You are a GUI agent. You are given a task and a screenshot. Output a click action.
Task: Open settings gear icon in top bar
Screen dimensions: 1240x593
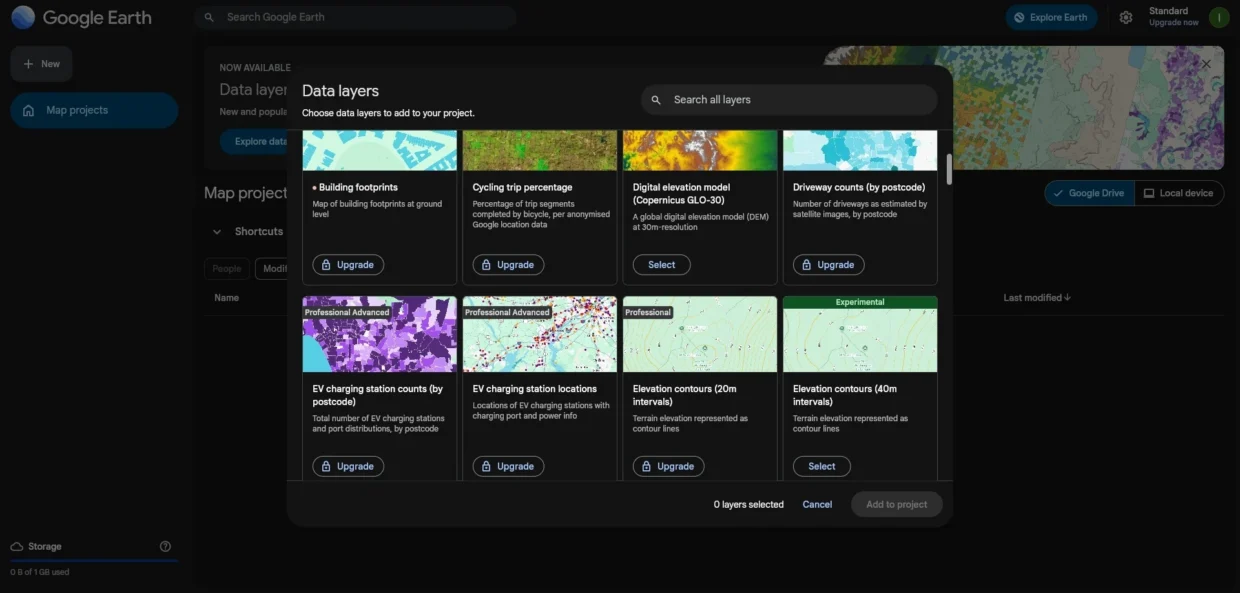1126,17
